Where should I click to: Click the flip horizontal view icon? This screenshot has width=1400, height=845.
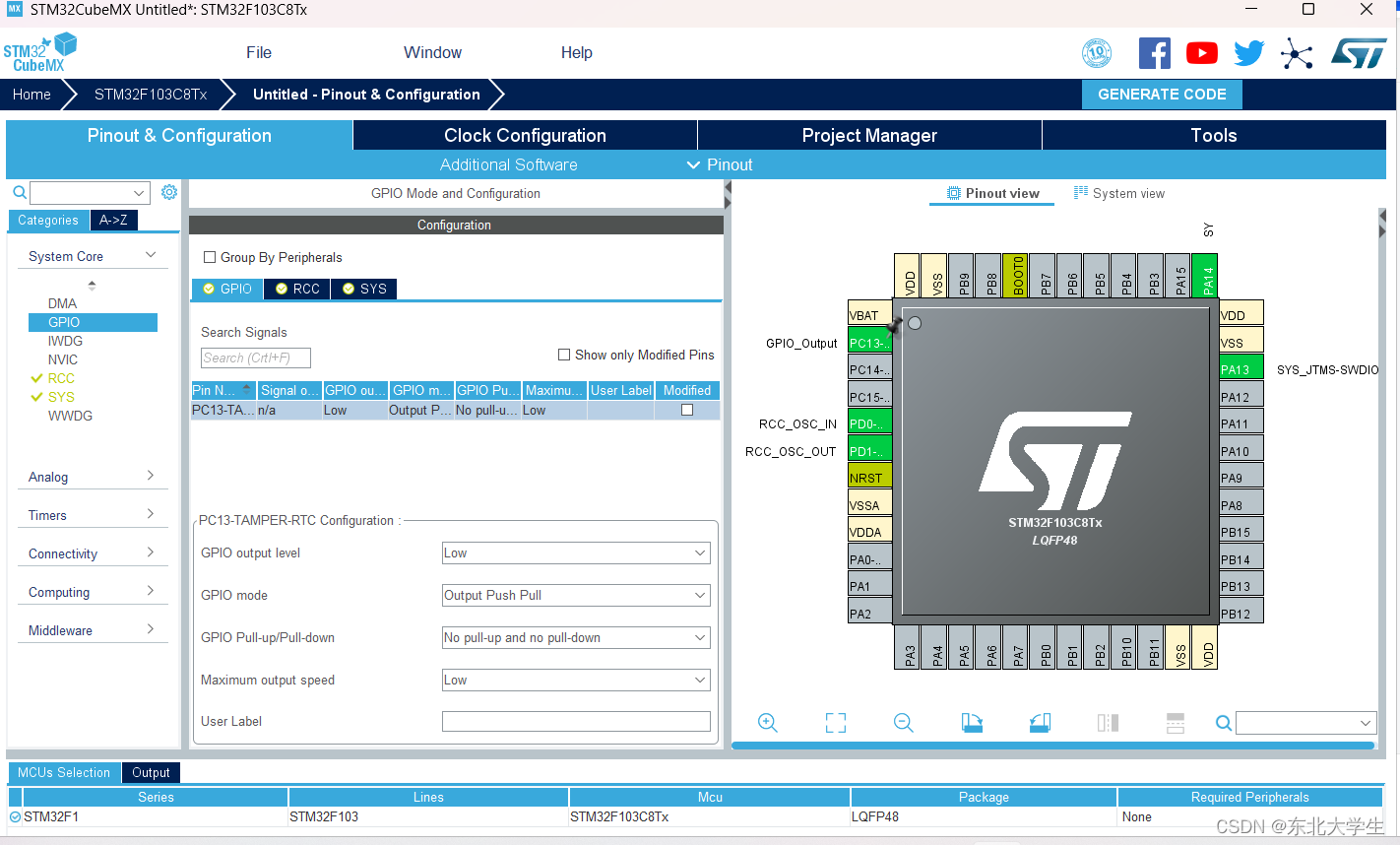click(1108, 723)
